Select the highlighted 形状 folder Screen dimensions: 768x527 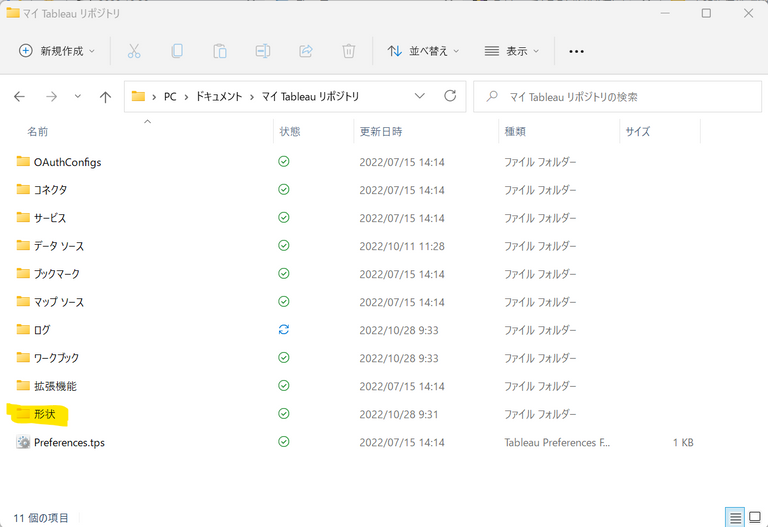point(45,414)
